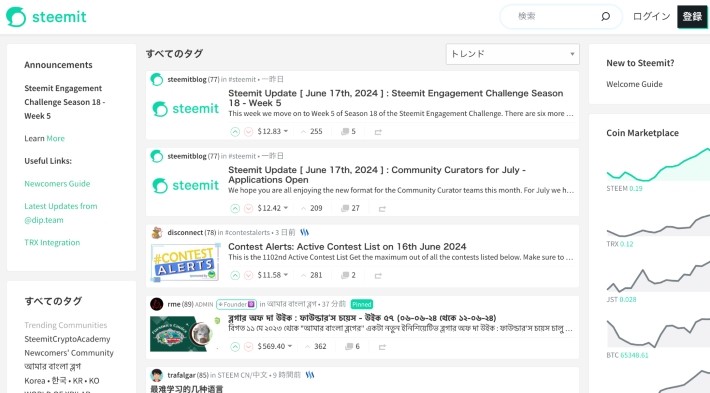Downvote the Community Curators for July post
This screenshot has height=393, width=710.
(x=249, y=208)
